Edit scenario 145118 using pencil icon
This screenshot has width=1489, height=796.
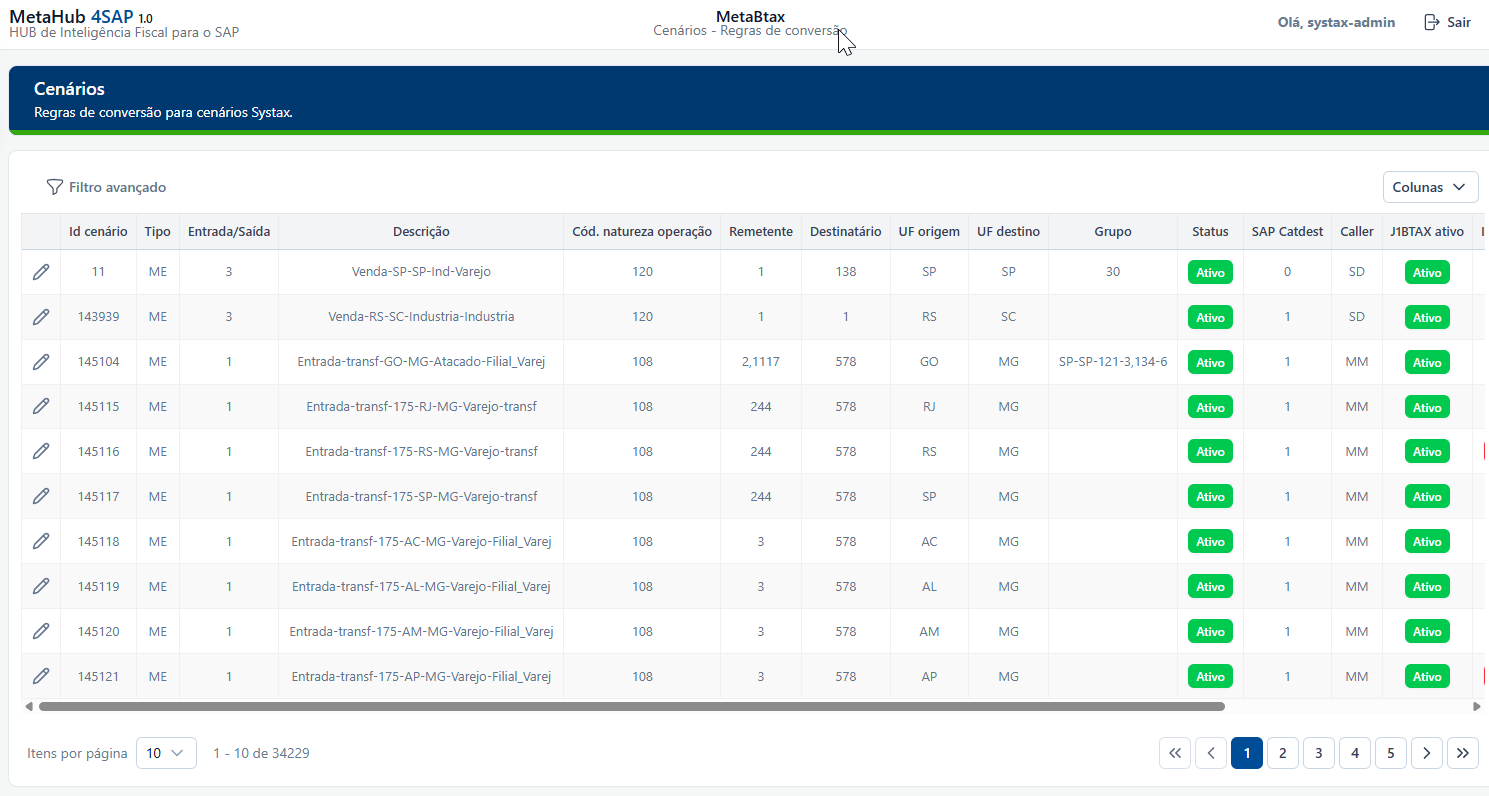click(x=41, y=541)
